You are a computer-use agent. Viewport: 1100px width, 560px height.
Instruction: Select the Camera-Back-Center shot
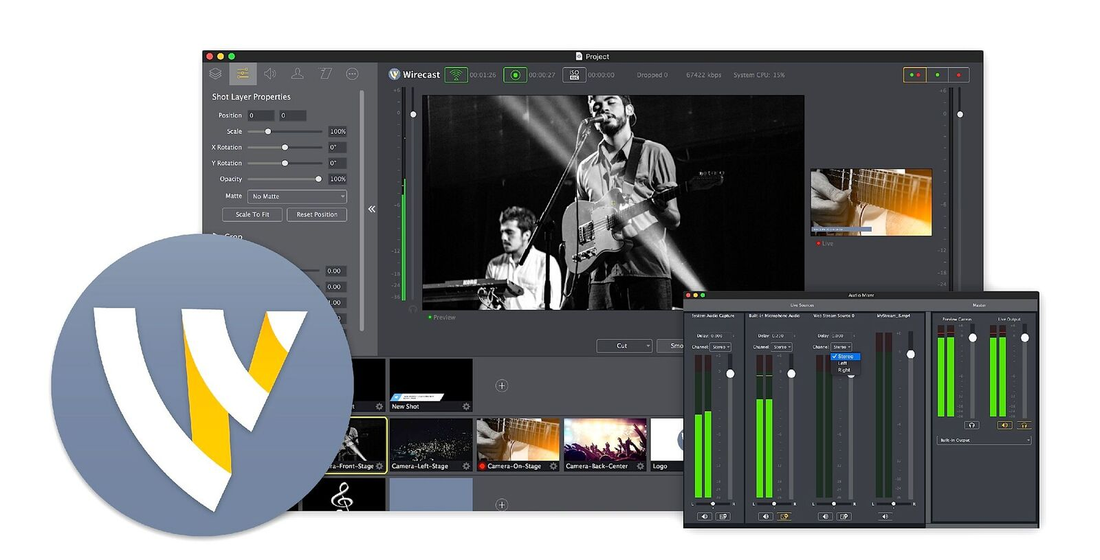(x=605, y=445)
